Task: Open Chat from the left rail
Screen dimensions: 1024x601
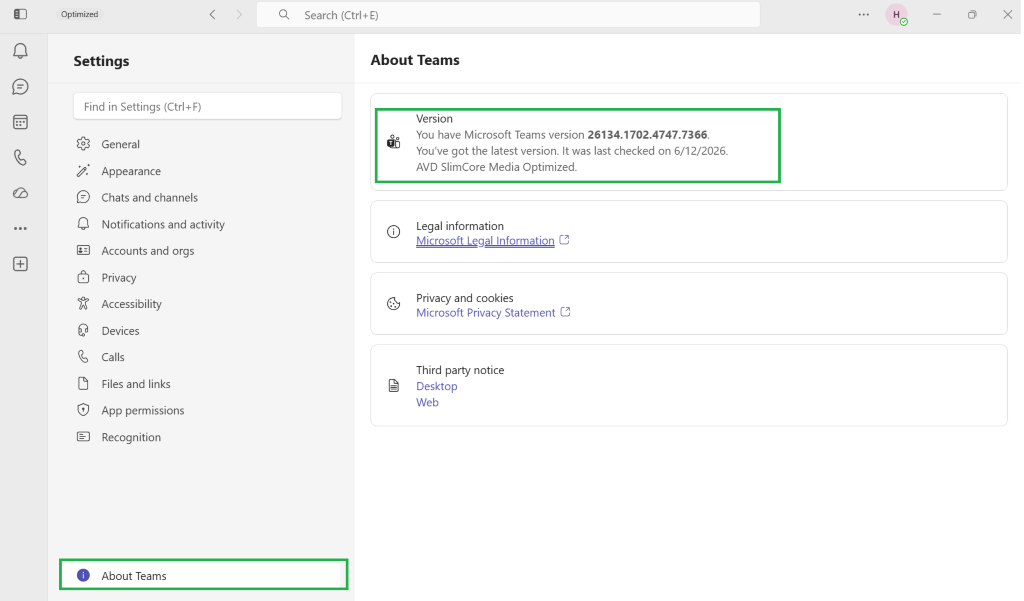Action: point(20,87)
